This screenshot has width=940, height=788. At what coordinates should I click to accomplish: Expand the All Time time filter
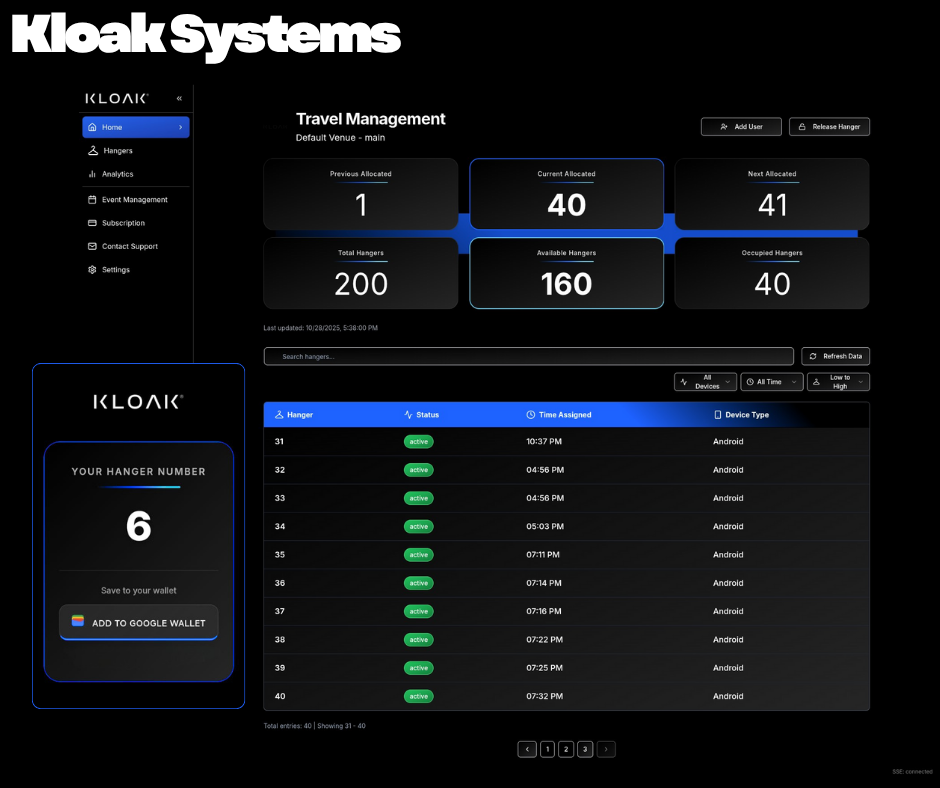(x=771, y=381)
